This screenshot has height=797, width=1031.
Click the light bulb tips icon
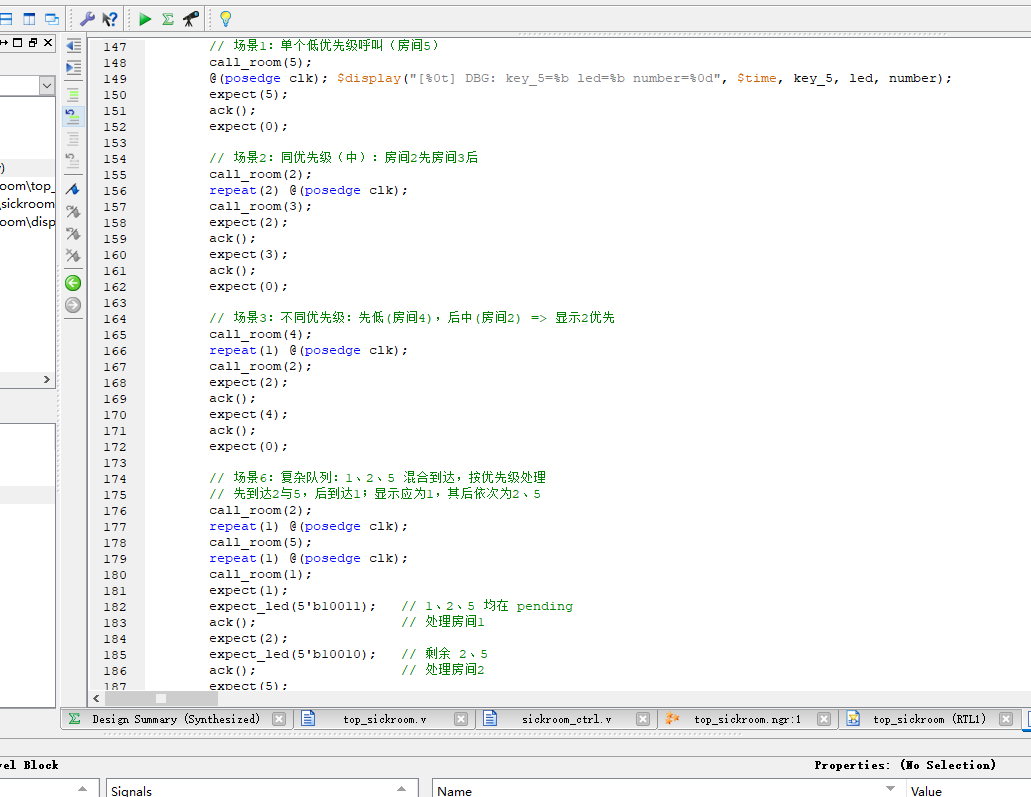pos(226,19)
